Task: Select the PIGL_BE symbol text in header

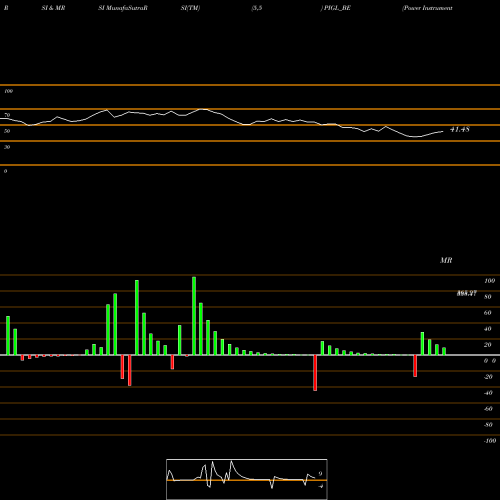Action: pyautogui.click(x=337, y=8)
